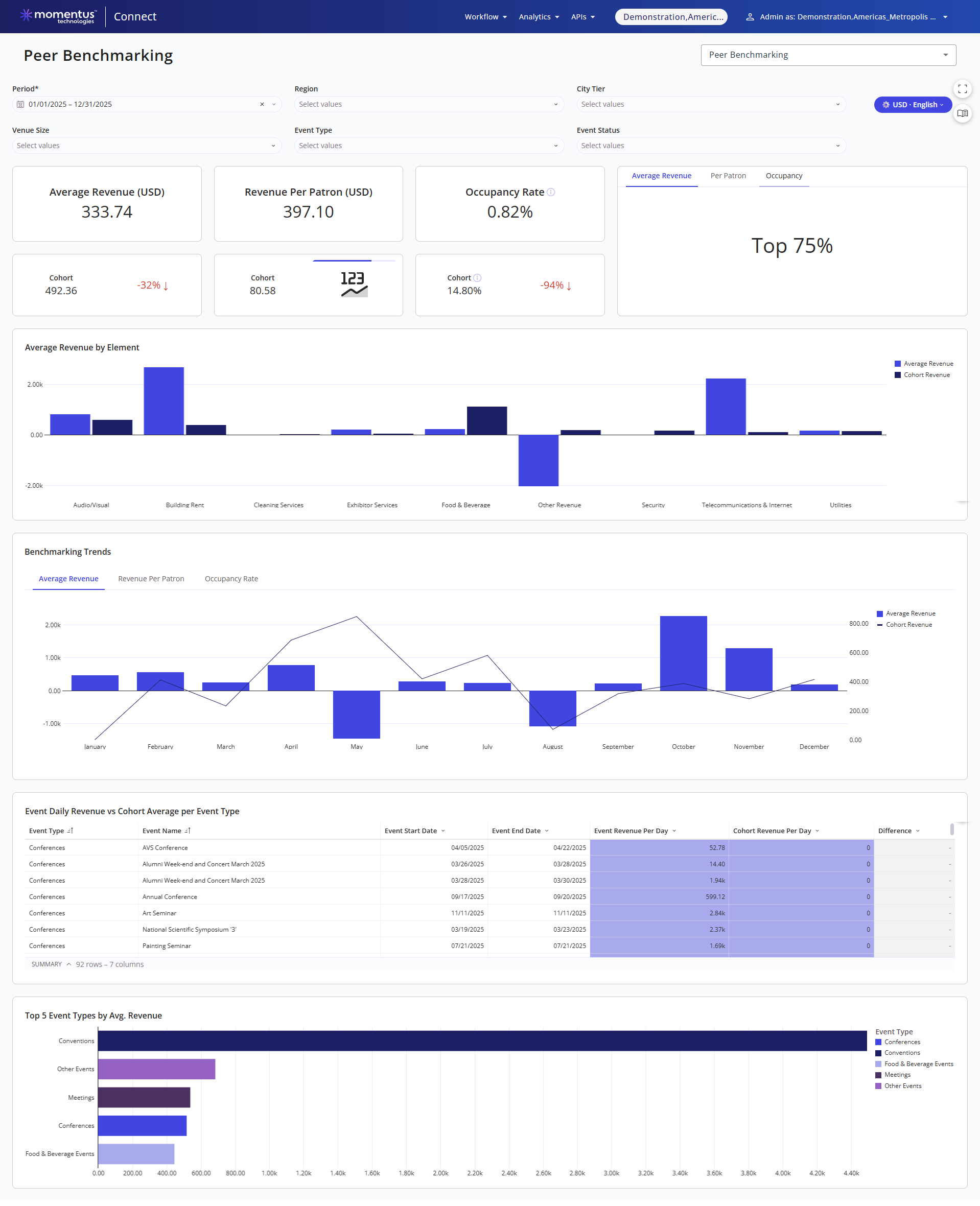The image size is (980, 1206).
Task: Toggle Cohort Revenue legend in trends chart
Action: (x=904, y=625)
